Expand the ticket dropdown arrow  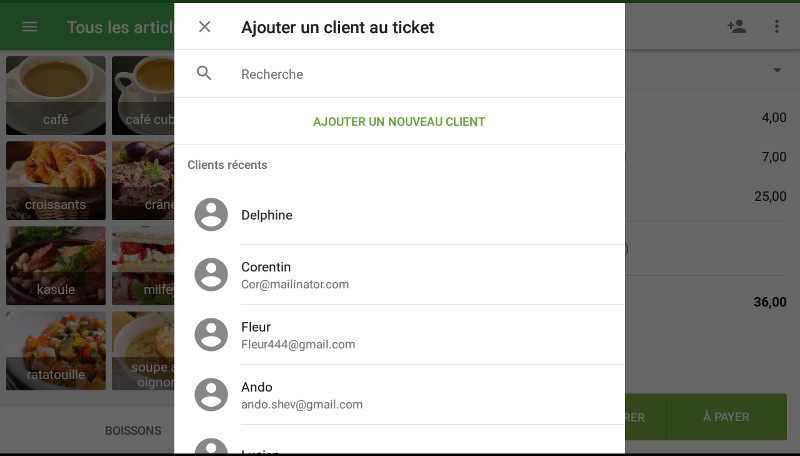(777, 70)
